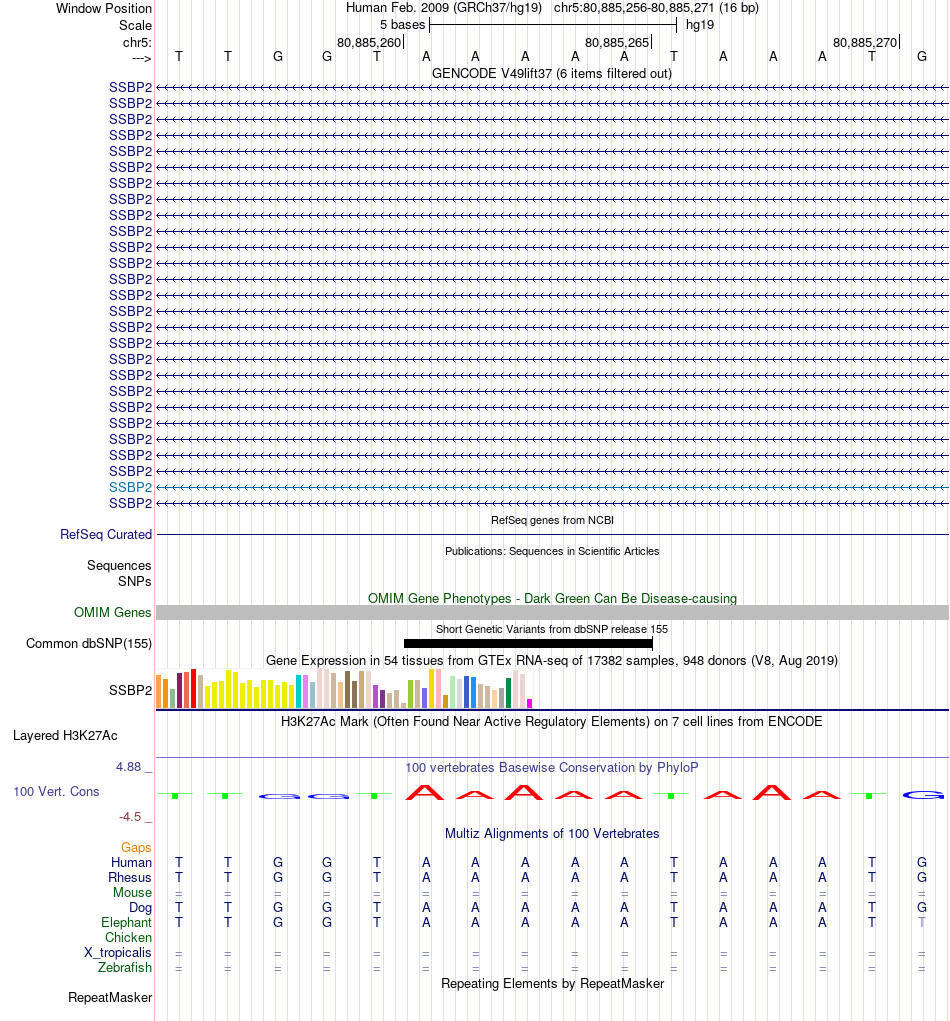Click the light-blue highlighted SSBP2 transcript label

(x=130, y=487)
